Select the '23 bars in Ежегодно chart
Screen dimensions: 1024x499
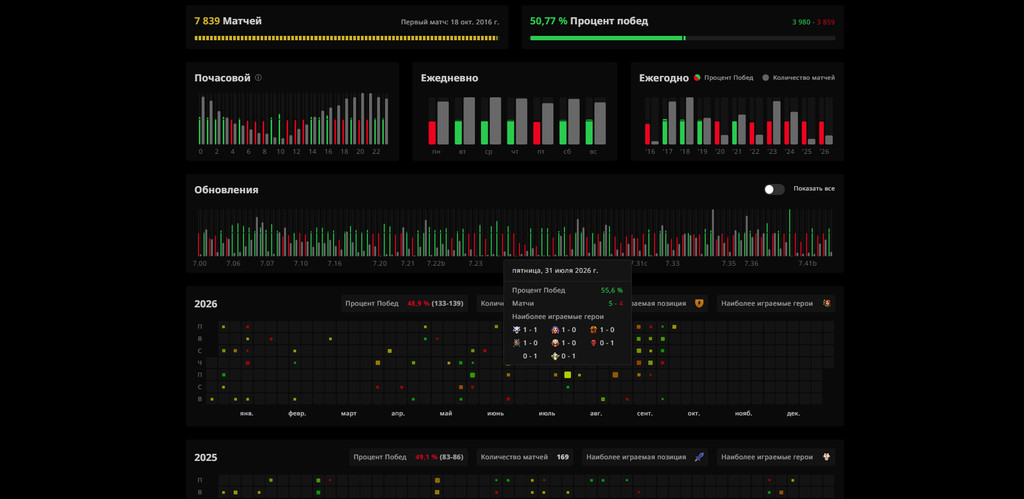(773, 121)
